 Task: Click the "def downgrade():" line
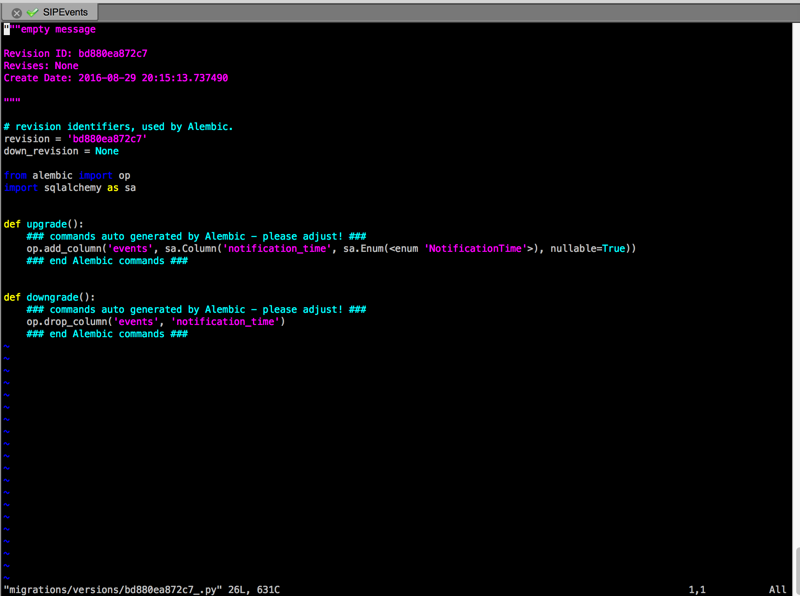click(49, 297)
